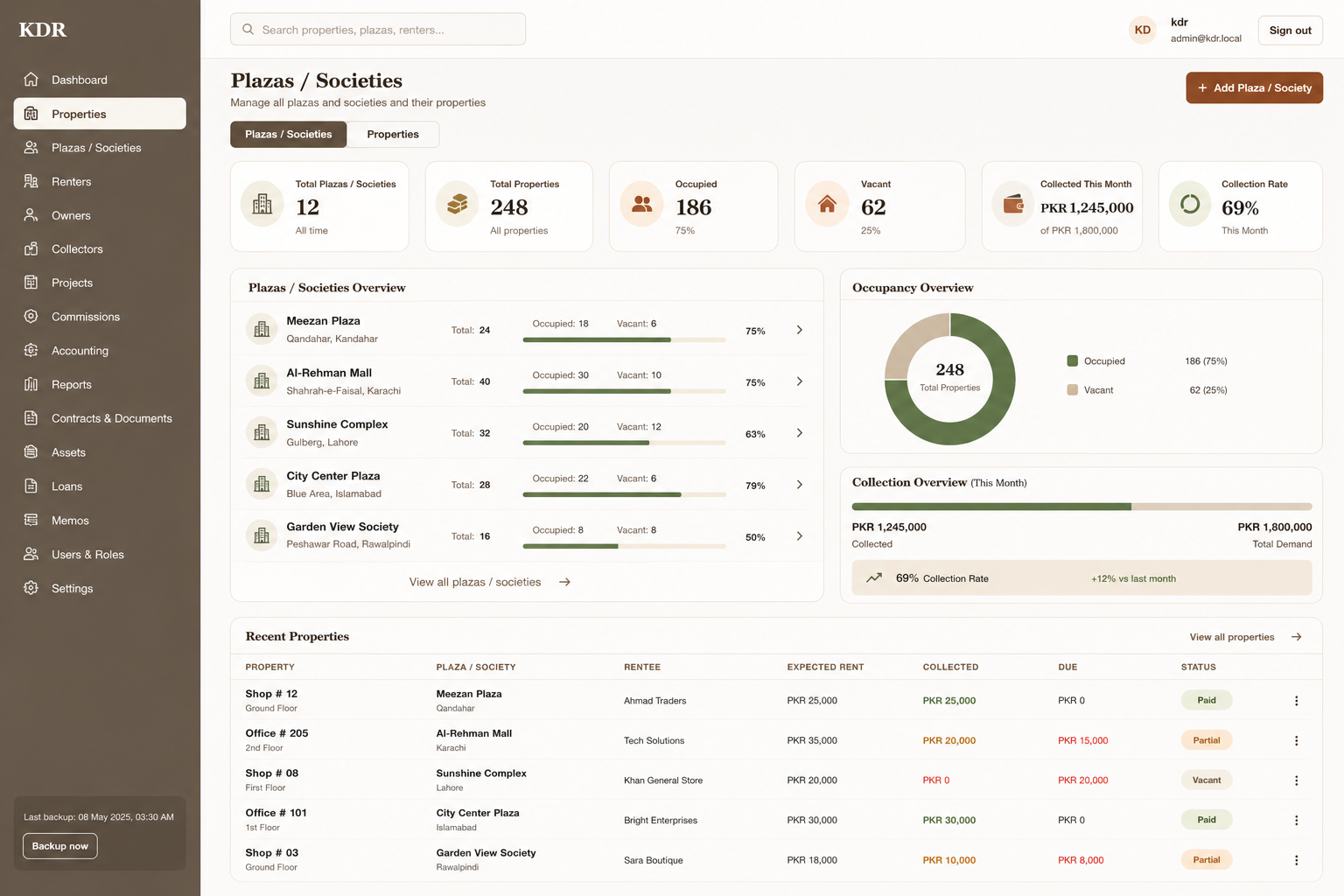
Task: Open the Memos sidebar icon
Action: 31,521
